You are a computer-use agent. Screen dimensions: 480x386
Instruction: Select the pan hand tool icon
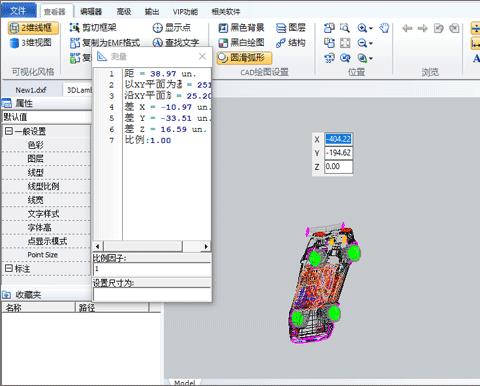(384, 28)
